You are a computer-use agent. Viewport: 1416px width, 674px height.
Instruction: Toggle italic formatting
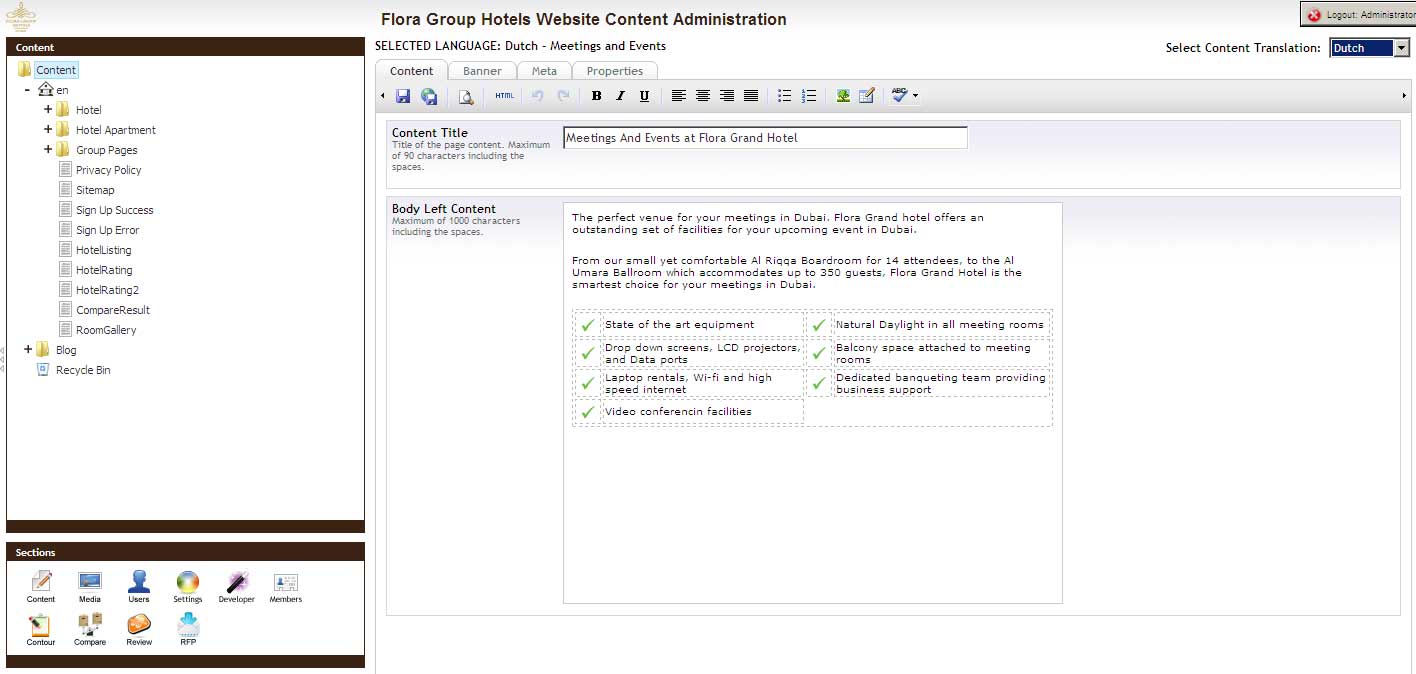pyautogui.click(x=620, y=96)
